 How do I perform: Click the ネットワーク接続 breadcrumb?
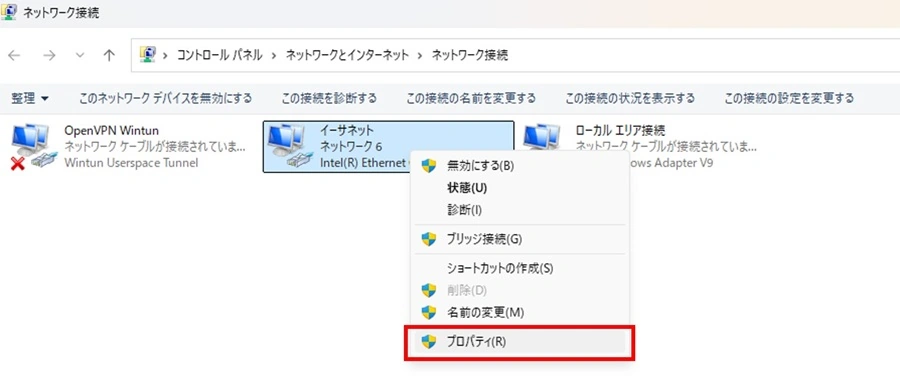[470, 55]
